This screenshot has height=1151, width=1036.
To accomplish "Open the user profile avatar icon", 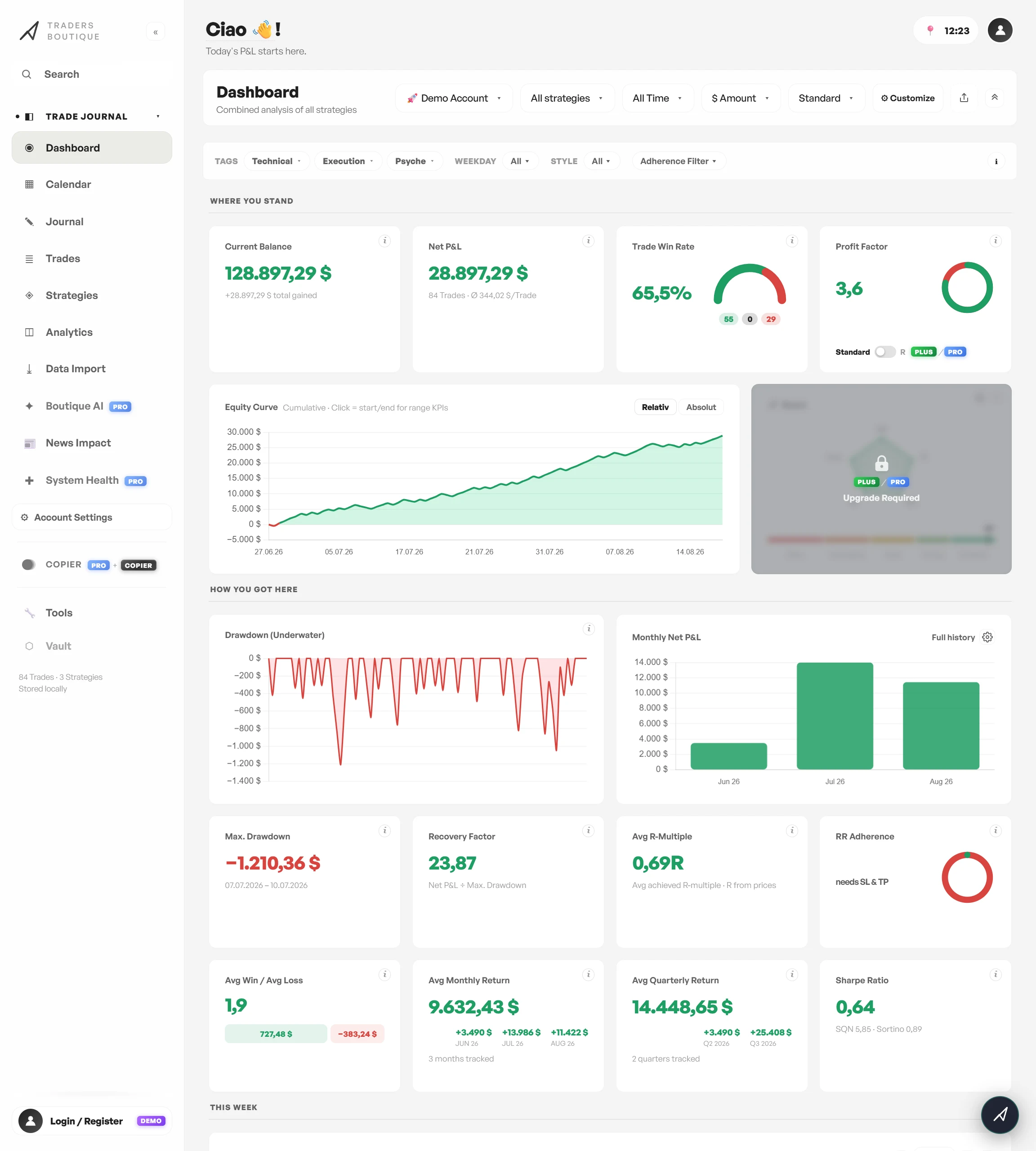I will (x=1000, y=31).
